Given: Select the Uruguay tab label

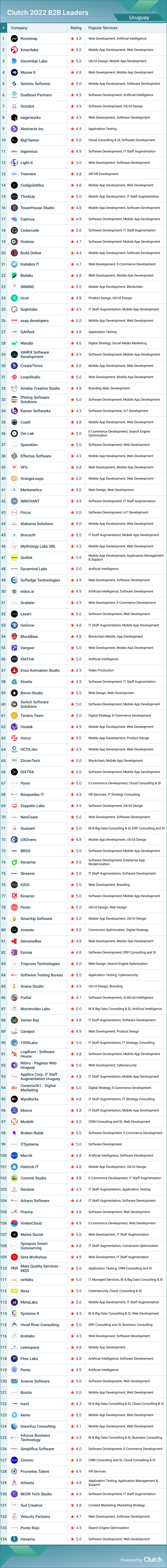Looking at the screenshot, I should click(139, 18).
